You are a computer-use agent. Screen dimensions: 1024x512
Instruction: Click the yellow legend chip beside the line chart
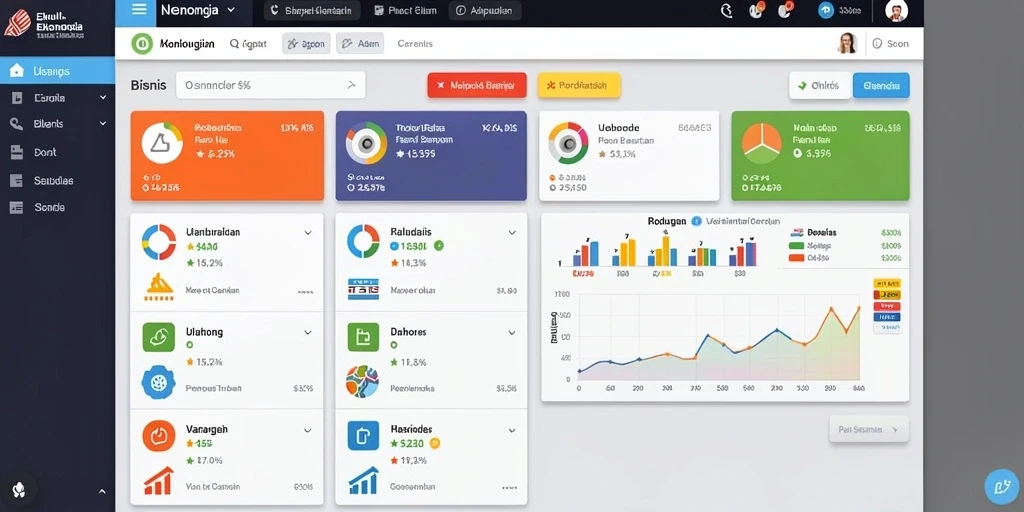(x=887, y=283)
